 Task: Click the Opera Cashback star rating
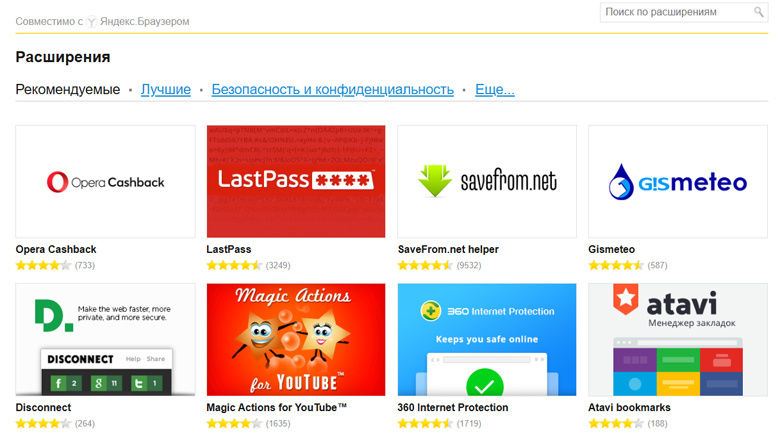(43, 265)
